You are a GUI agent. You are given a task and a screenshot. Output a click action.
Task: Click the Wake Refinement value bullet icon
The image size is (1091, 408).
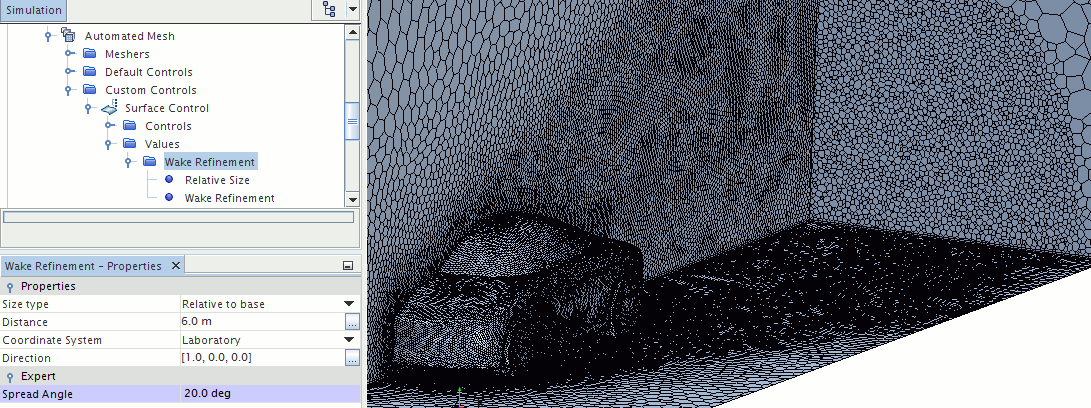pos(169,198)
